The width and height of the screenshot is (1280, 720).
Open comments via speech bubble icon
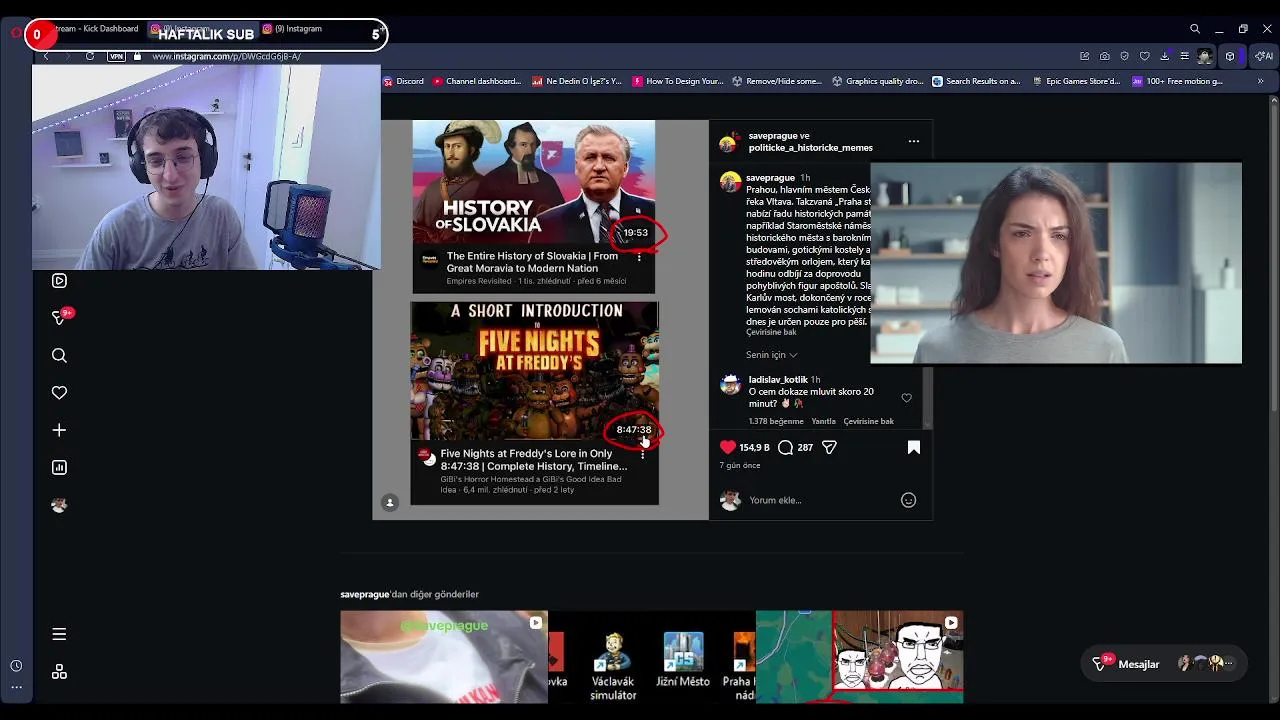pyautogui.click(x=786, y=447)
